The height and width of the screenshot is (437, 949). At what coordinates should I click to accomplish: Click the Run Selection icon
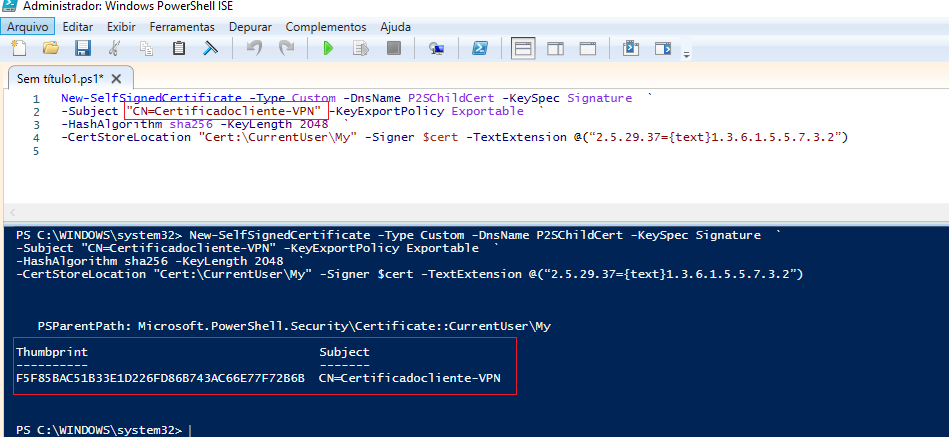360,48
